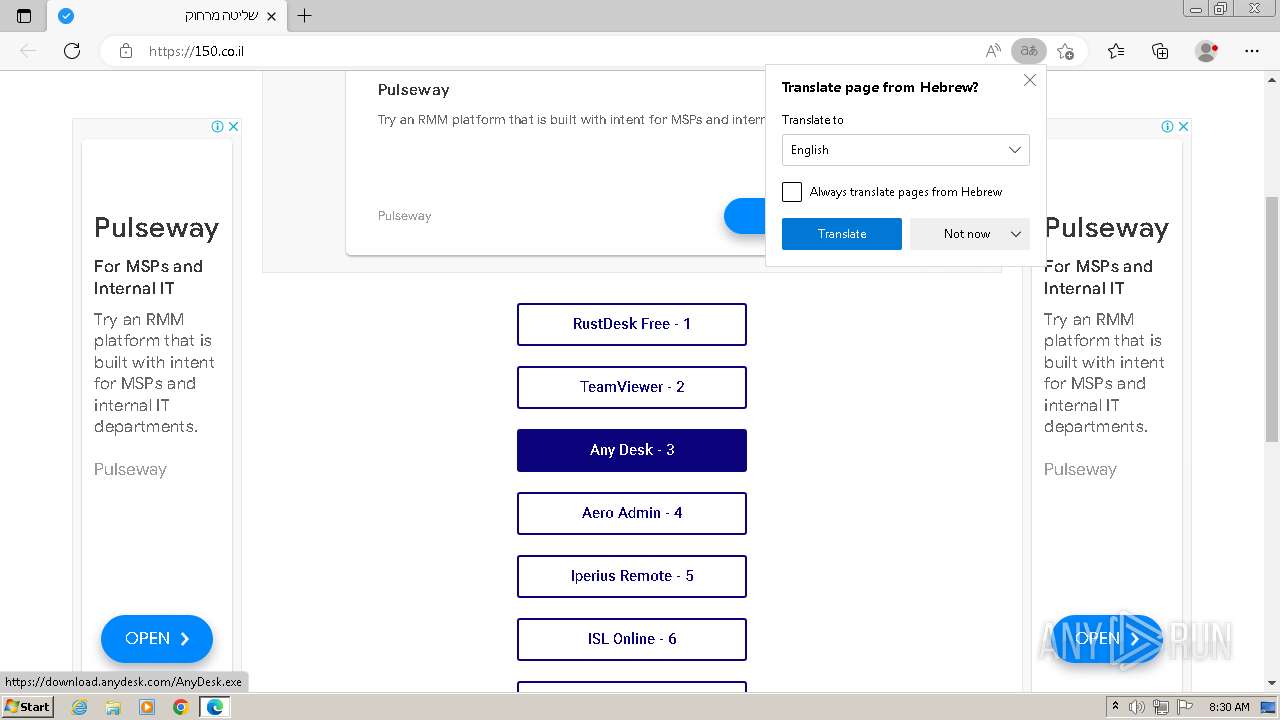This screenshot has height=720, width=1280.
Task: Open media player from taskbar
Action: point(147,707)
